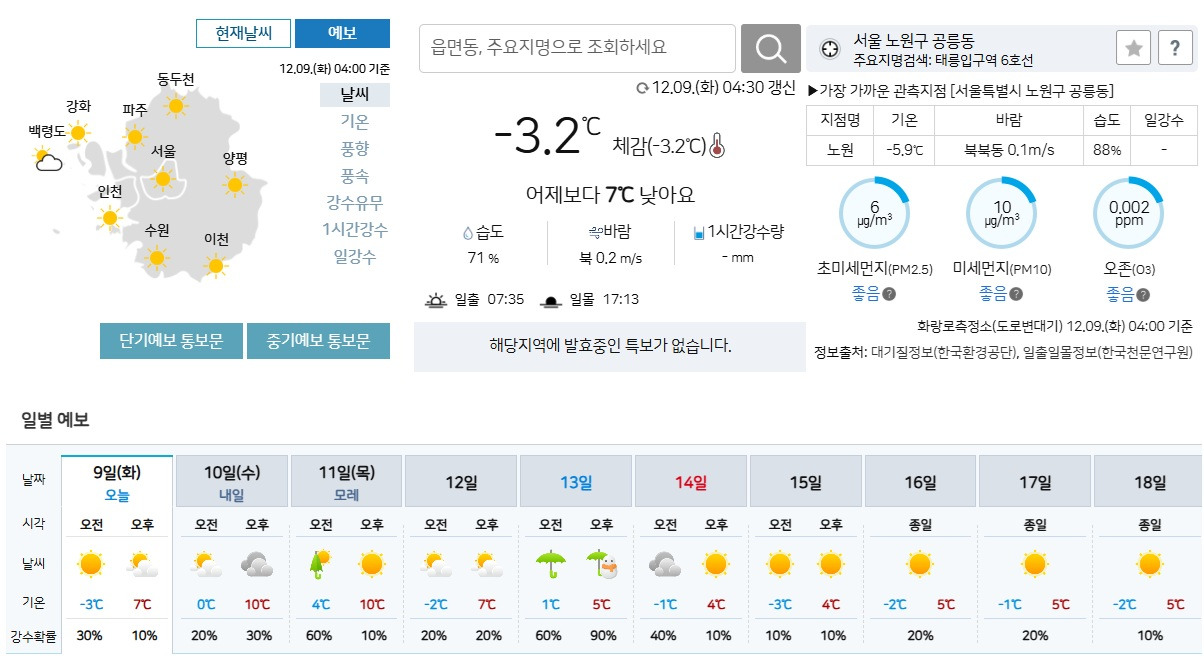Select the 풍속 map layer

tap(355, 176)
